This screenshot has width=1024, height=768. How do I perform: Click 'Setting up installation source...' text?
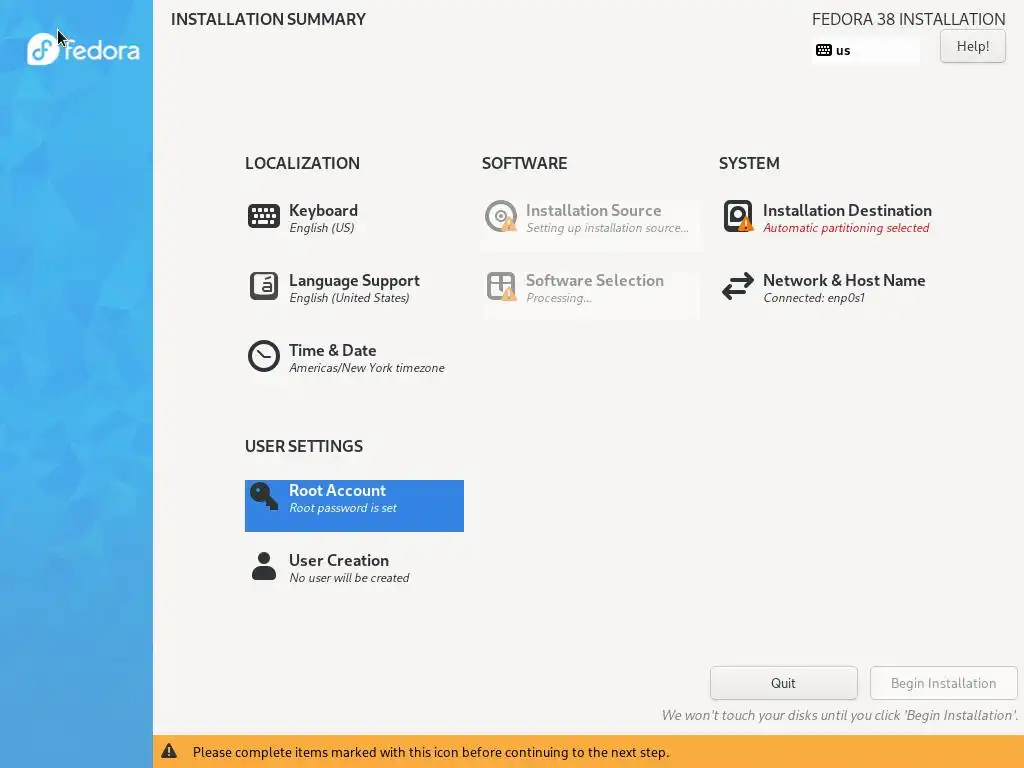point(607,228)
